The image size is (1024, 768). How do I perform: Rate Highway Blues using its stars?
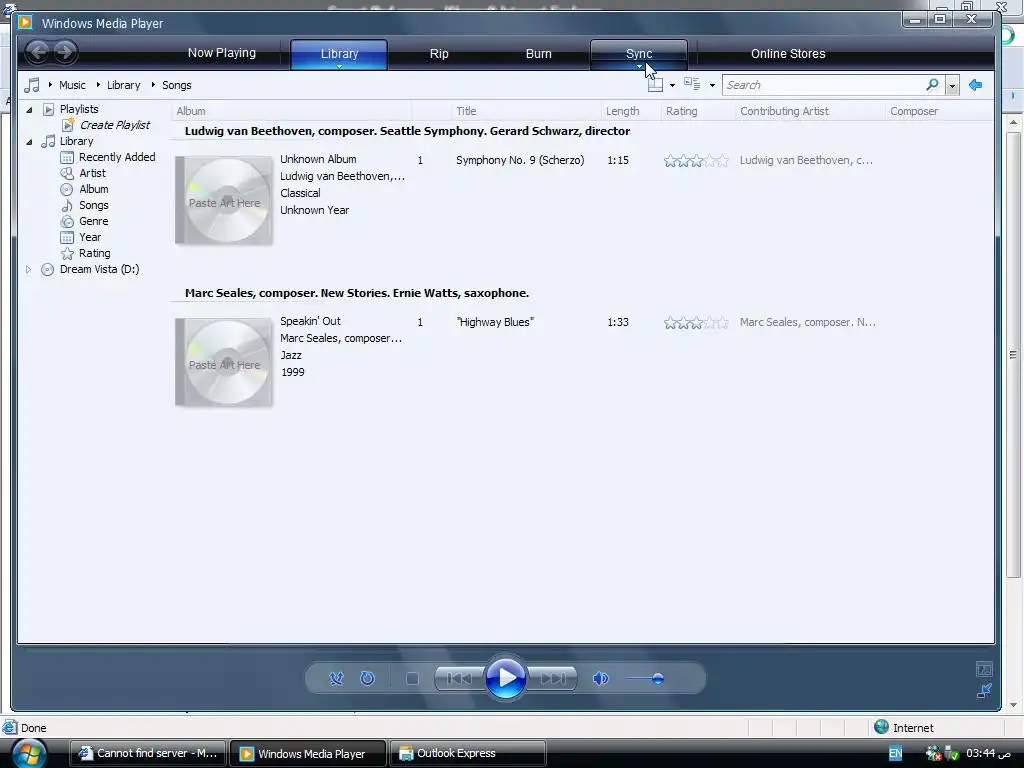click(x=696, y=323)
